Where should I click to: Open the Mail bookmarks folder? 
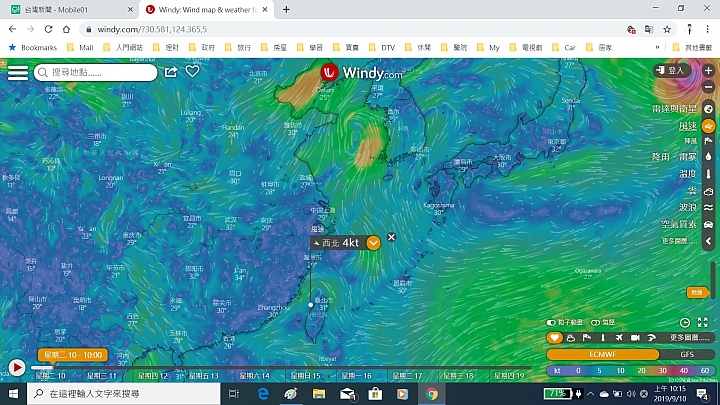click(x=80, y=47)
